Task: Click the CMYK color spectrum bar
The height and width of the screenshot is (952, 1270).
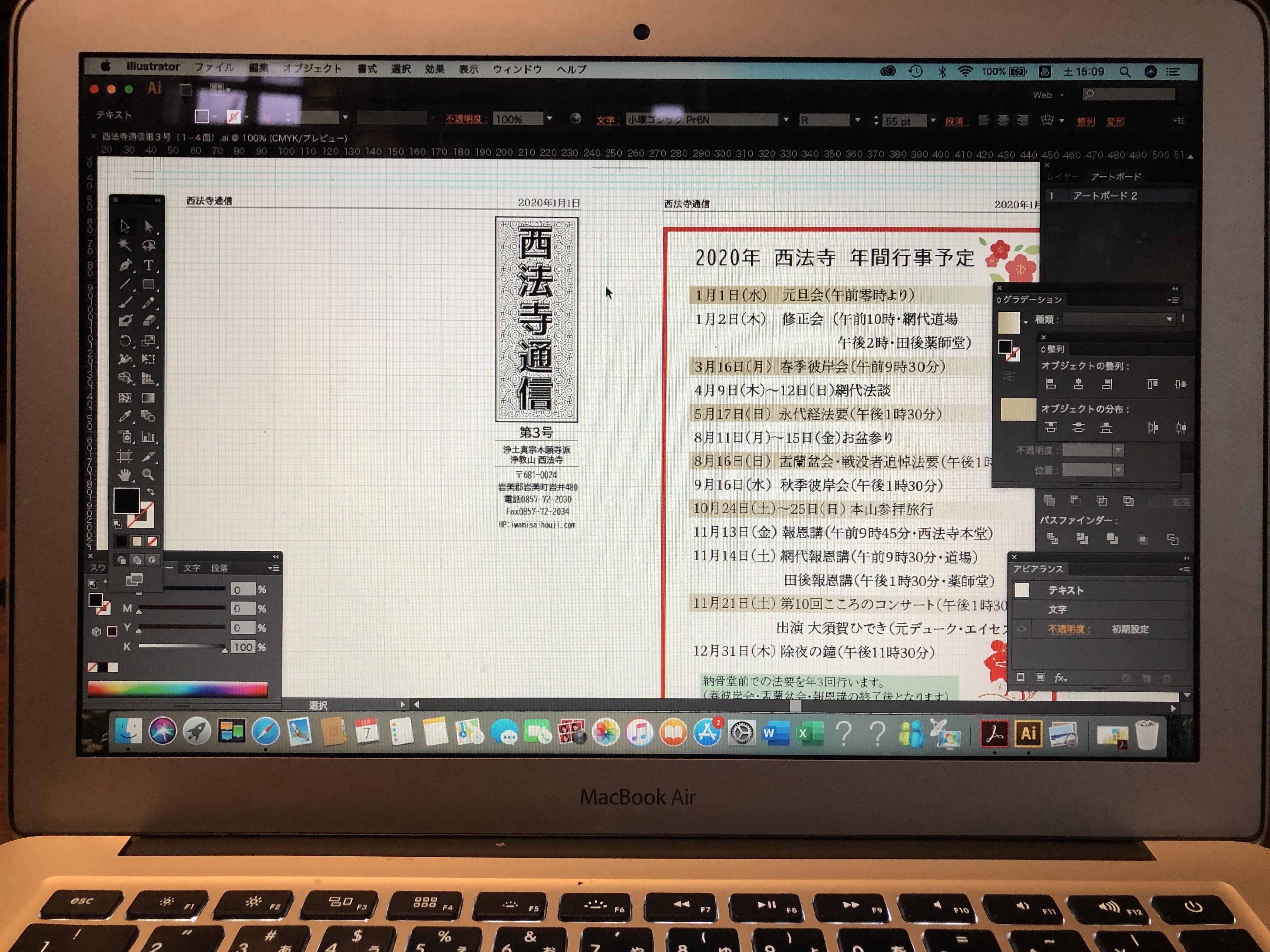Action: (x=177, y=689)
